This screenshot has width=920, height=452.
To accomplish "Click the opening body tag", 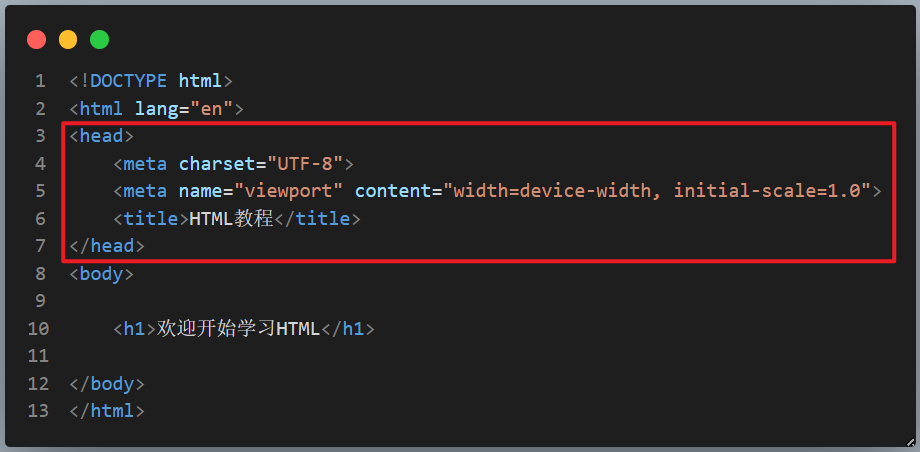I will click(x=101, y=273).
